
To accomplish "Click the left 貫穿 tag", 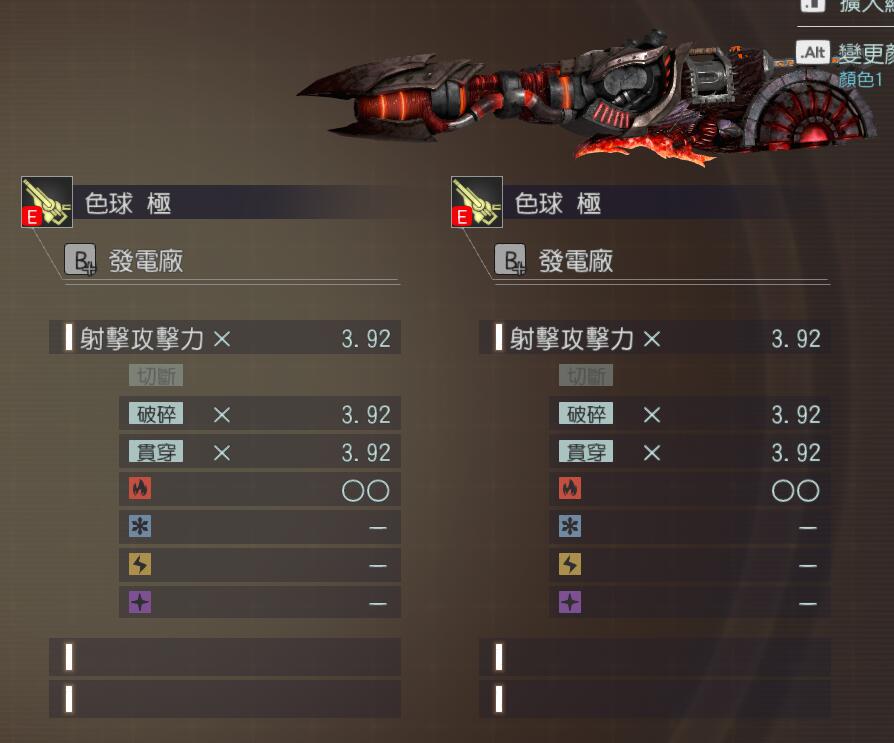I will coord(156,452).
